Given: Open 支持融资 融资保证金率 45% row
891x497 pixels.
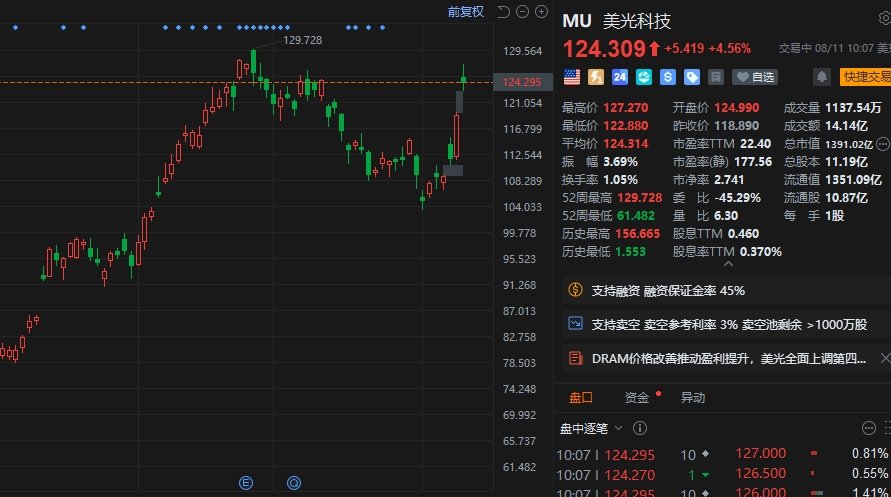Looking at the screenshot, I should tap(727, 291).
